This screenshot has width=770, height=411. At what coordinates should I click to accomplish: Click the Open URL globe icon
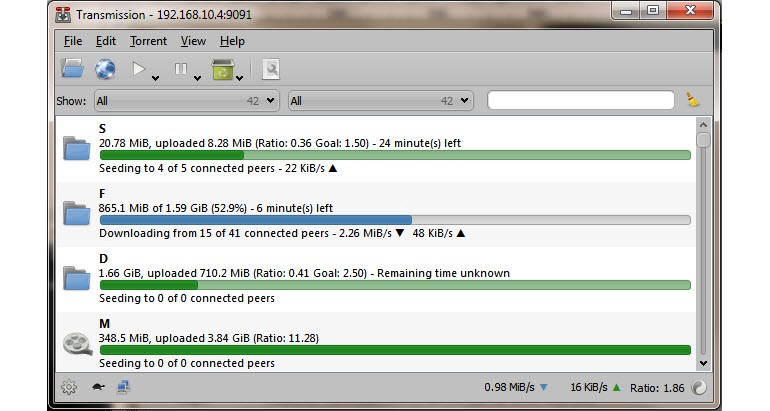pyautogui.click(x=105, y=69)
